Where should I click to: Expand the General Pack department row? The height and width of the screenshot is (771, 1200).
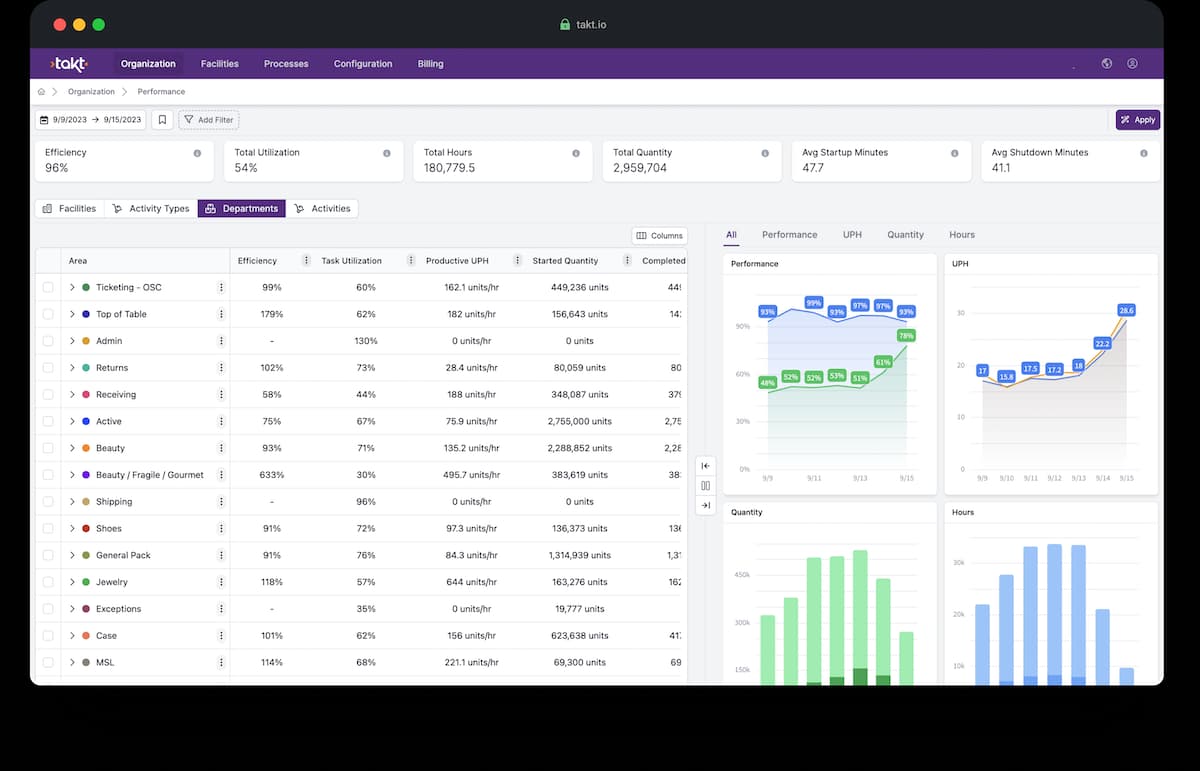(72, 555)
